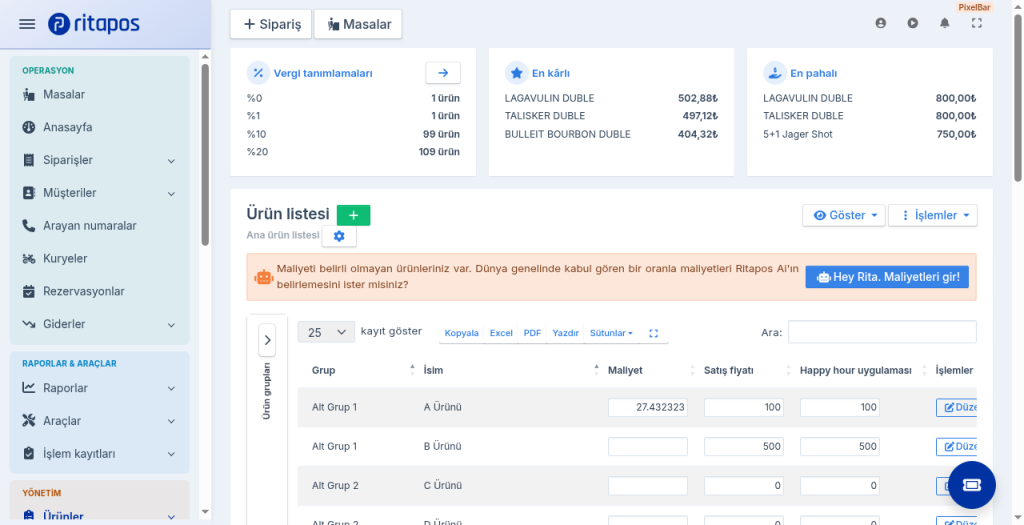This screenshot has height=525, width=1024.
Task: Export the table with PDF button
Action: (x=532, y=333)
